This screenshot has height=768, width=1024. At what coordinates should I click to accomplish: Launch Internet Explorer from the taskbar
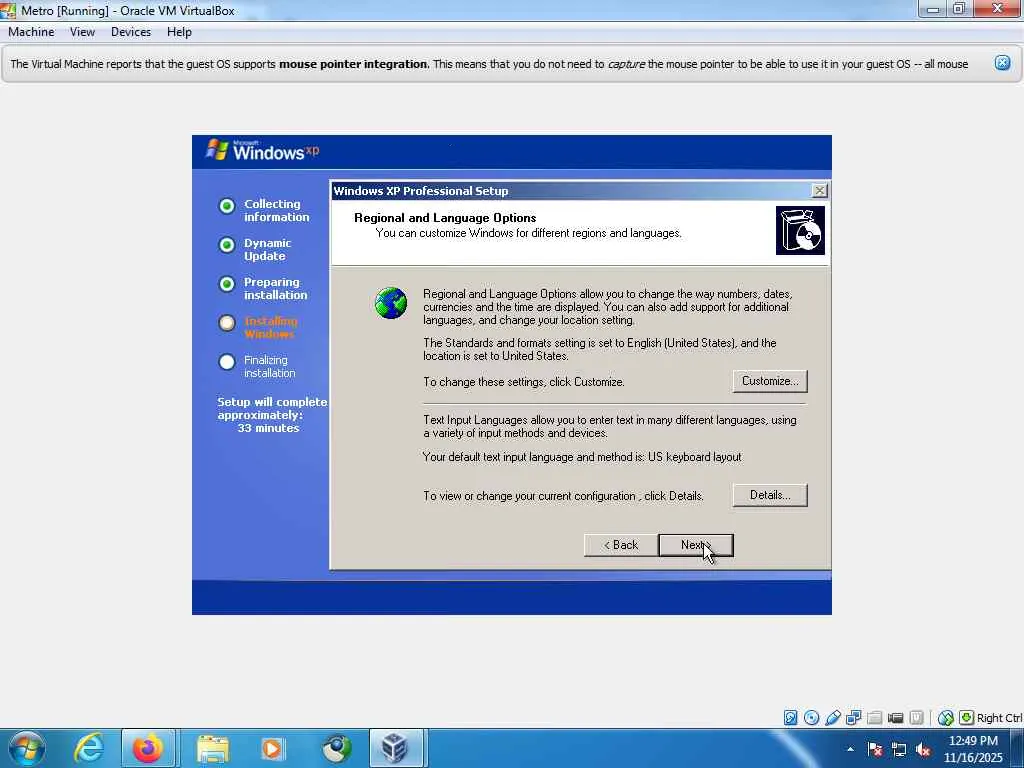pos(89,748)
